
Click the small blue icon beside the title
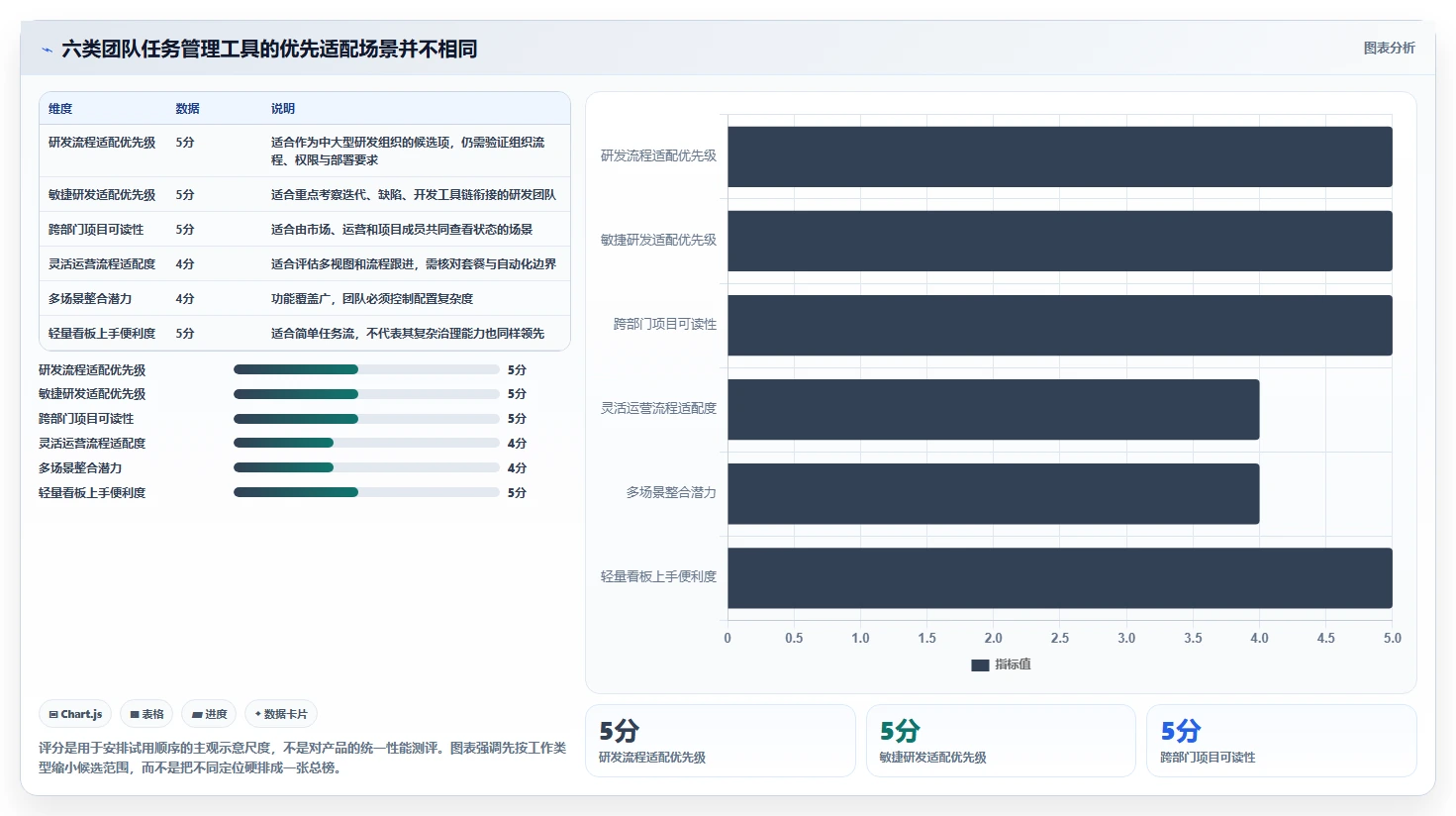[47, 50]
